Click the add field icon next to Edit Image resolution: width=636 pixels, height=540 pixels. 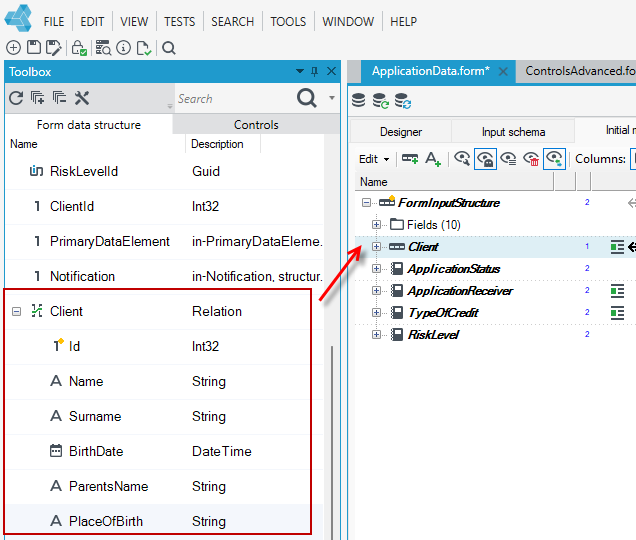tap(410, 159)
